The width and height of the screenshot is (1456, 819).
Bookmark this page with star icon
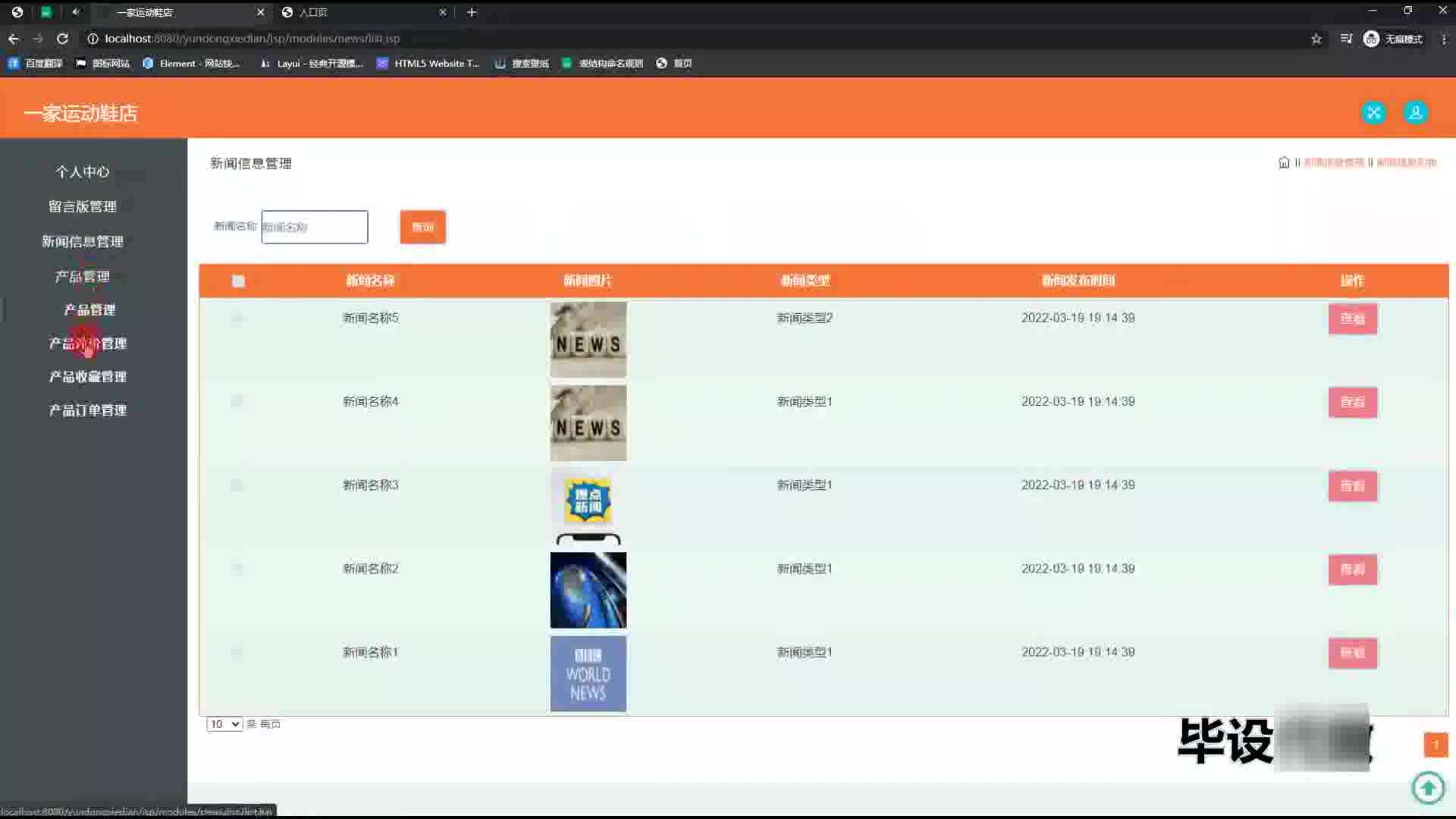tap(1316, 39)
